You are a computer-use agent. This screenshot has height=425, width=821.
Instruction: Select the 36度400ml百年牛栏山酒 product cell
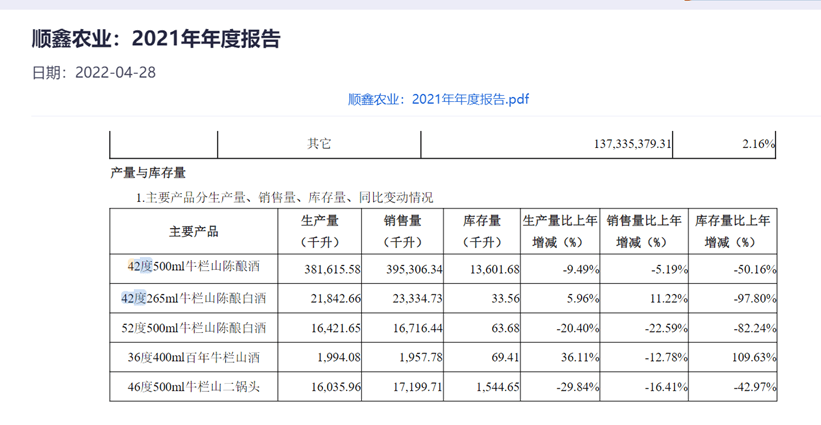[x=194, y=357]
